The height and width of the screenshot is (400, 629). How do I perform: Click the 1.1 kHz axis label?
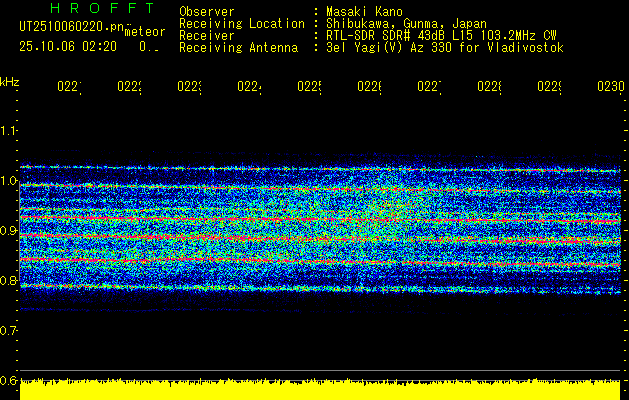8,131
